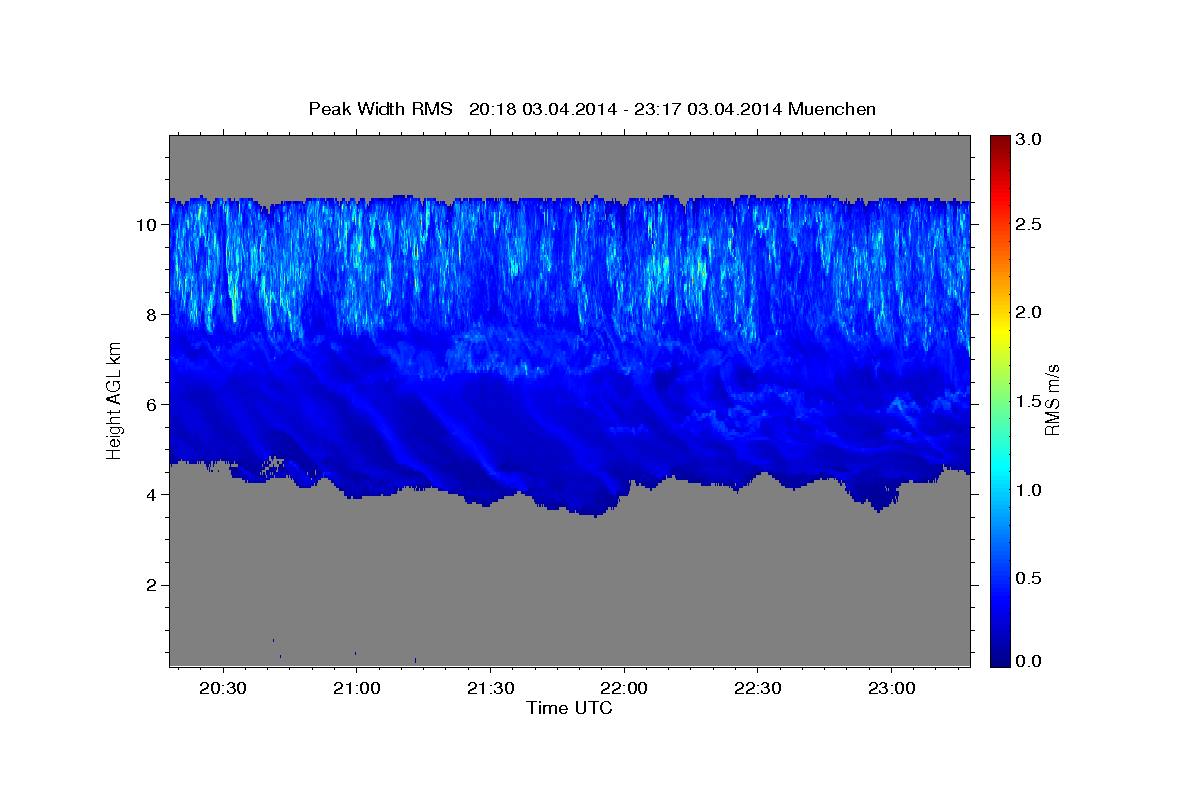
Task: Click the 'RMS m/s' colorbar title
Action: pyautogui.click(x=1052, y=400)
